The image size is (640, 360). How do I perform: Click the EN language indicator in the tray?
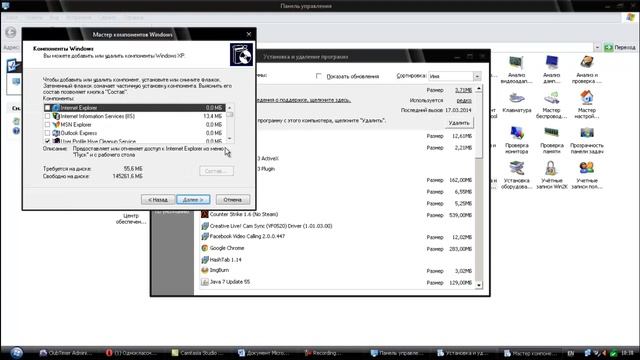571,353
